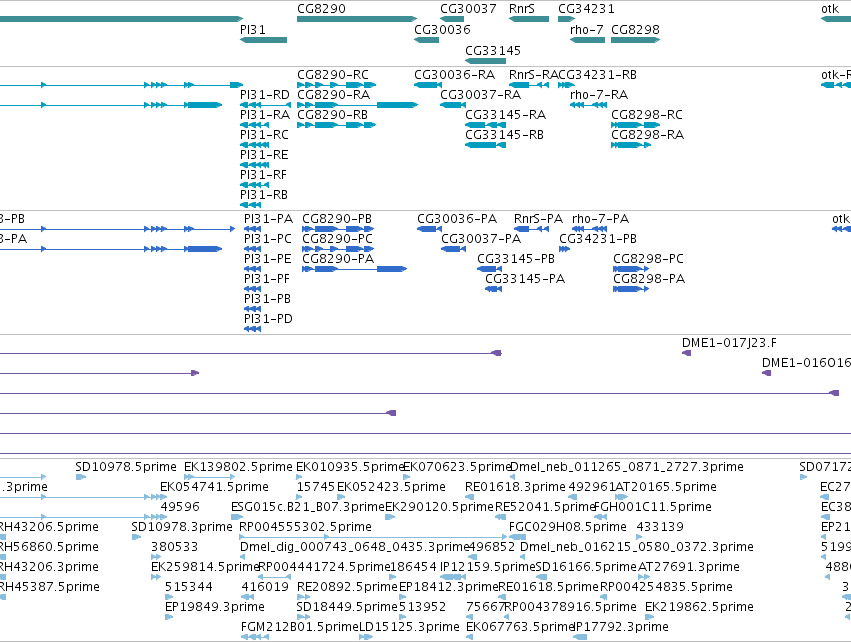Click the DME1-017J23.F clone label
851x642 pixels.
(729, 343)
